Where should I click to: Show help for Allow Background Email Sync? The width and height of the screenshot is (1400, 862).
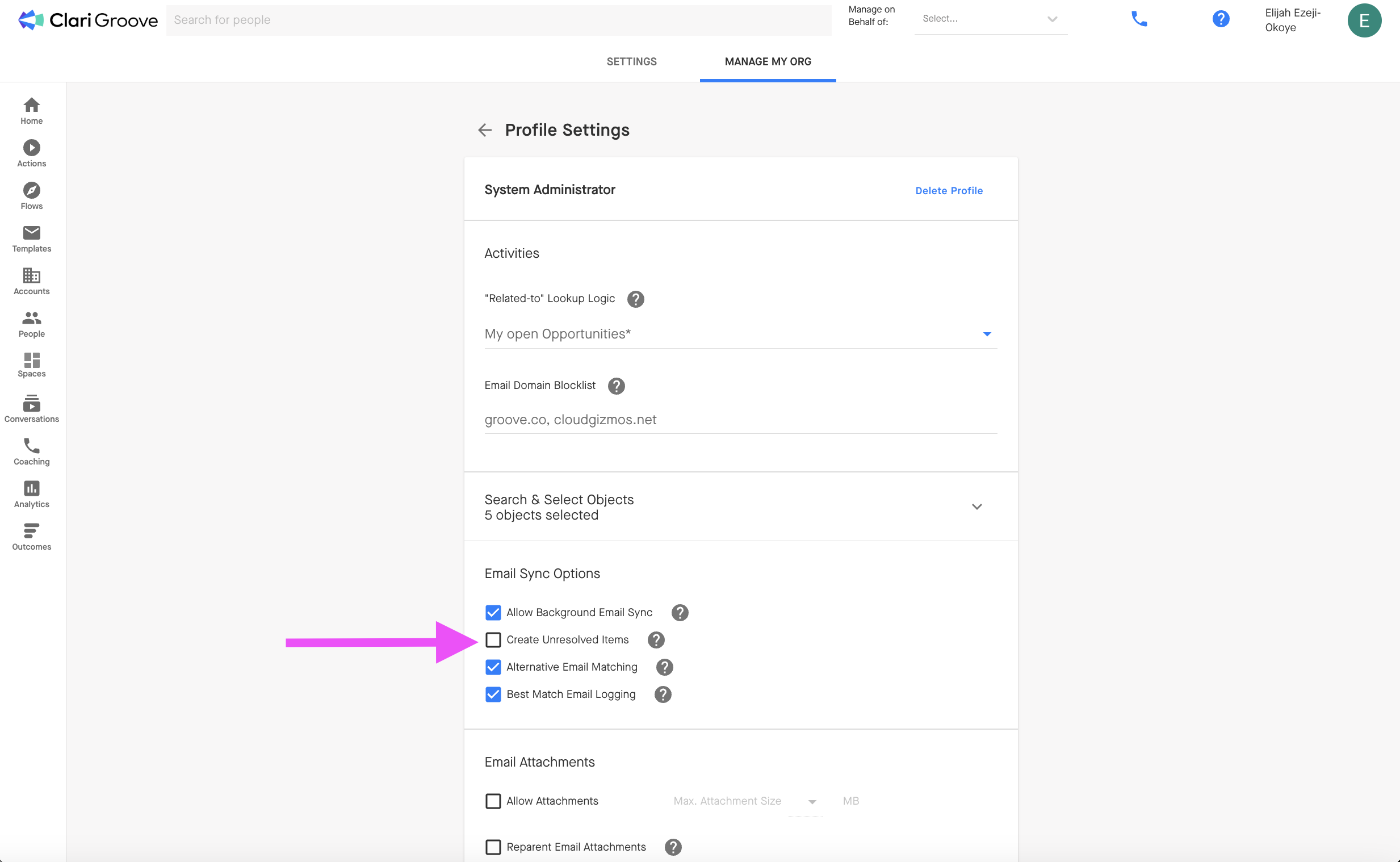680,613
